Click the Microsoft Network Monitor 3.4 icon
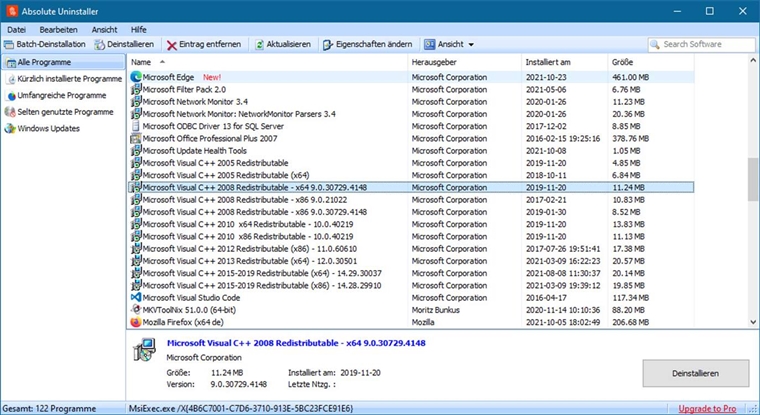This screenshot has height=415, width=760. 136,101
